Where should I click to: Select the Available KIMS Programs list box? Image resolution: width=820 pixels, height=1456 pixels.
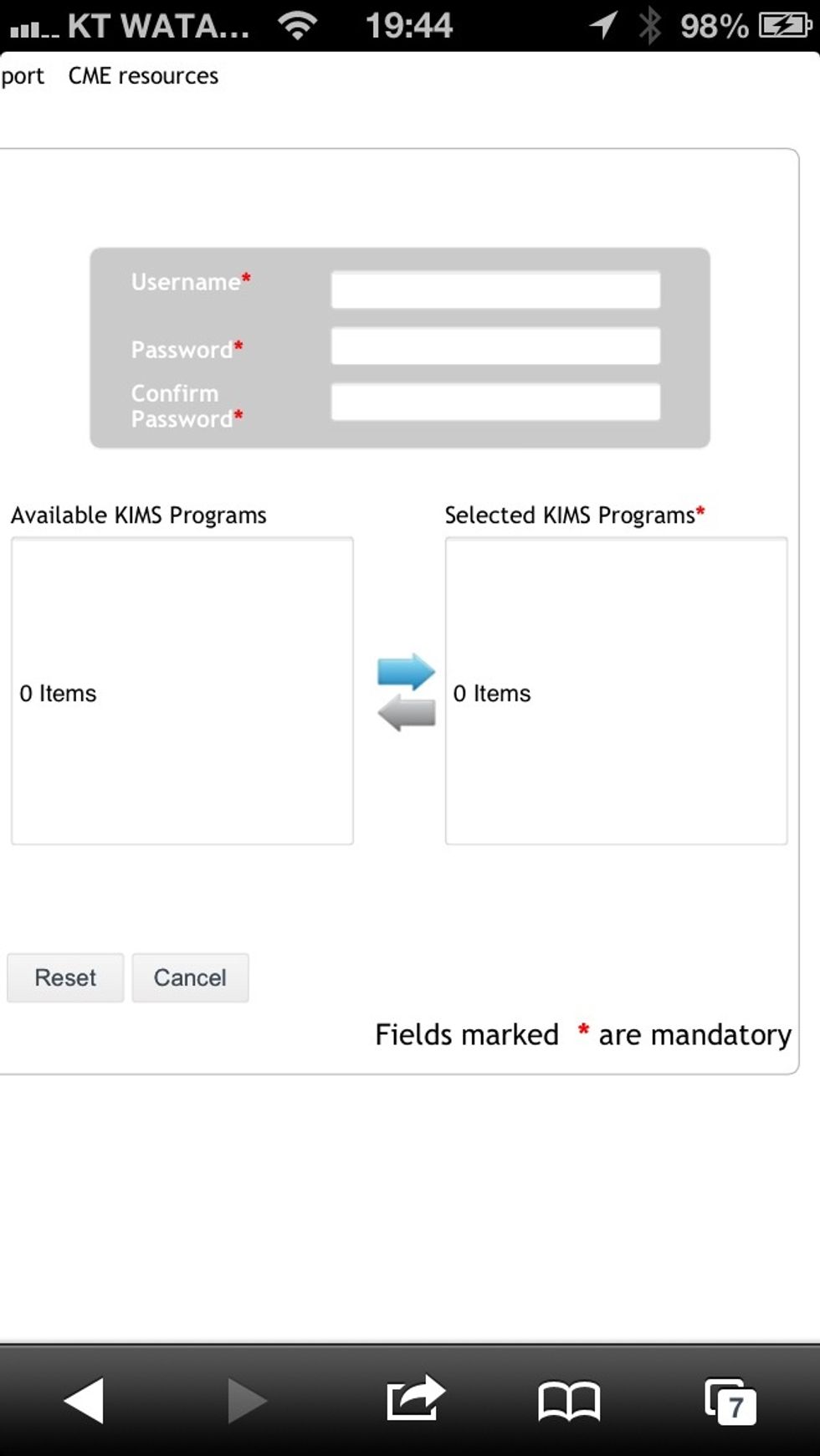tap(182, 690)
